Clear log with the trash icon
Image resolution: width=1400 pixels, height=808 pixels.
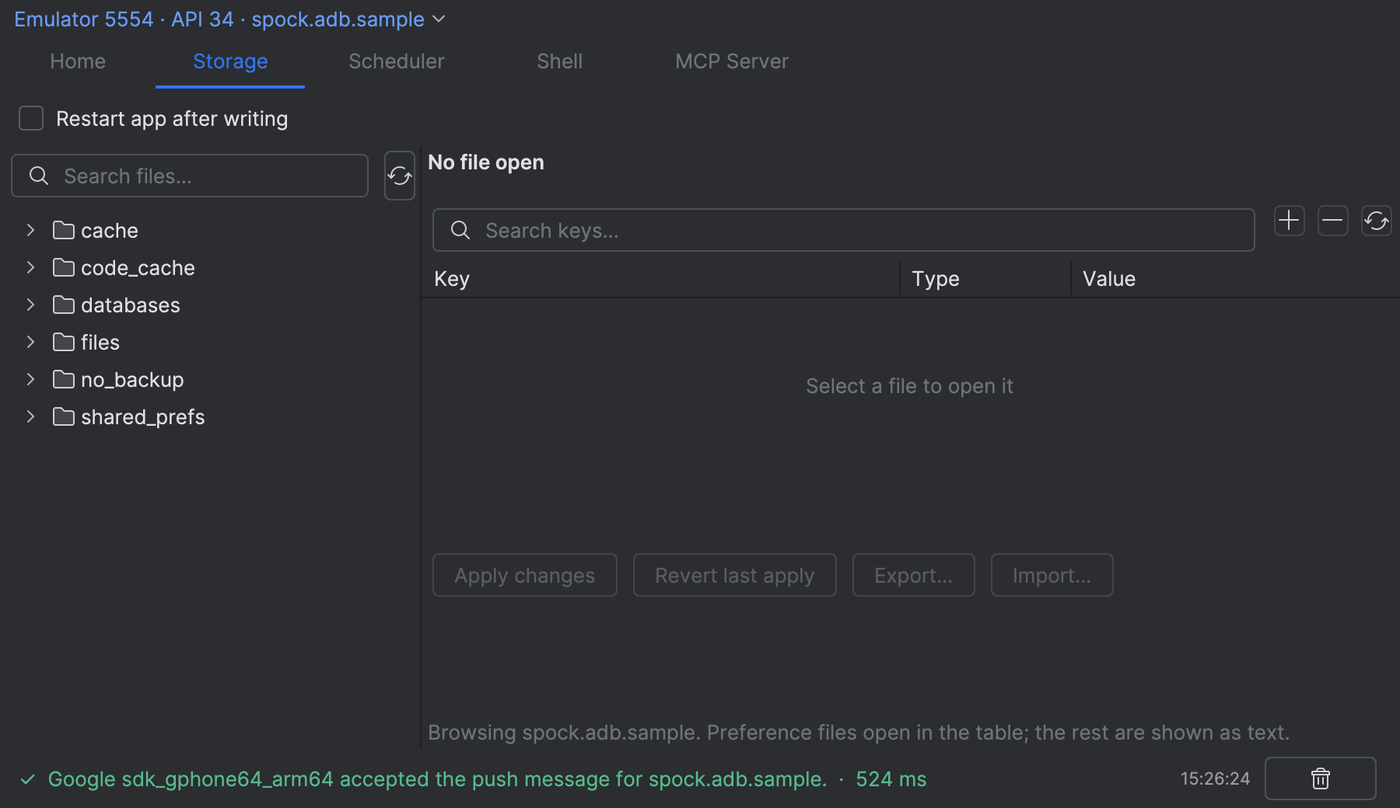1320,778
